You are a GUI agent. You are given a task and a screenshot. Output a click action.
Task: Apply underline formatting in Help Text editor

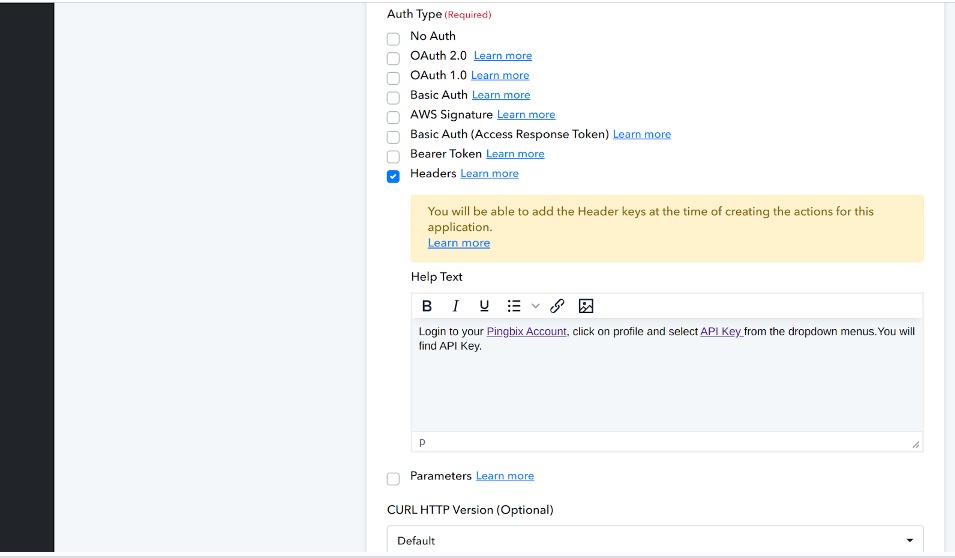pyautogui.click(x=484, y=306)
